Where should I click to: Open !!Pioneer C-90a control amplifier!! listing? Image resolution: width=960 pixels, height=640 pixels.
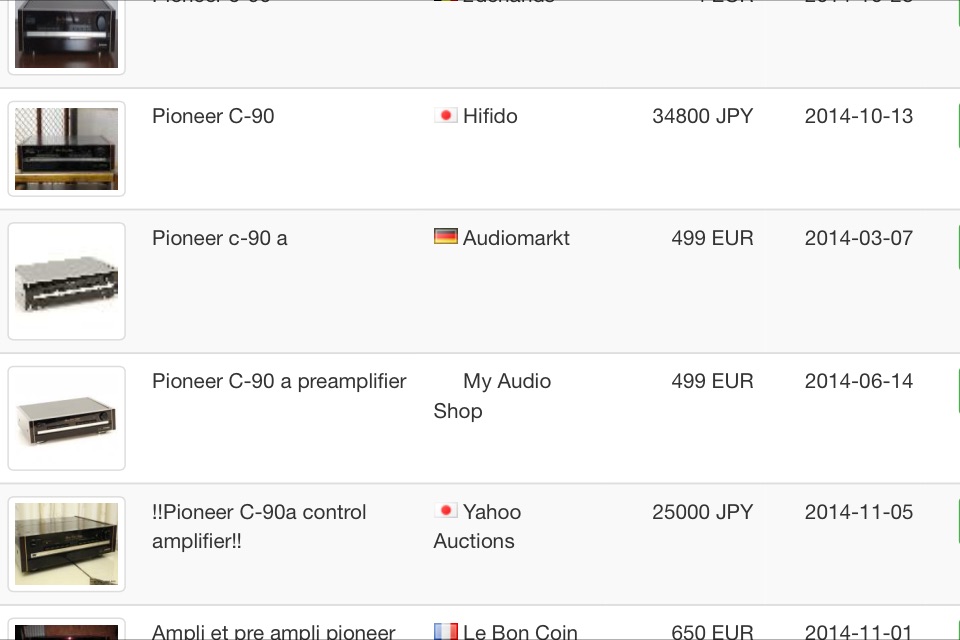point(259,526)
